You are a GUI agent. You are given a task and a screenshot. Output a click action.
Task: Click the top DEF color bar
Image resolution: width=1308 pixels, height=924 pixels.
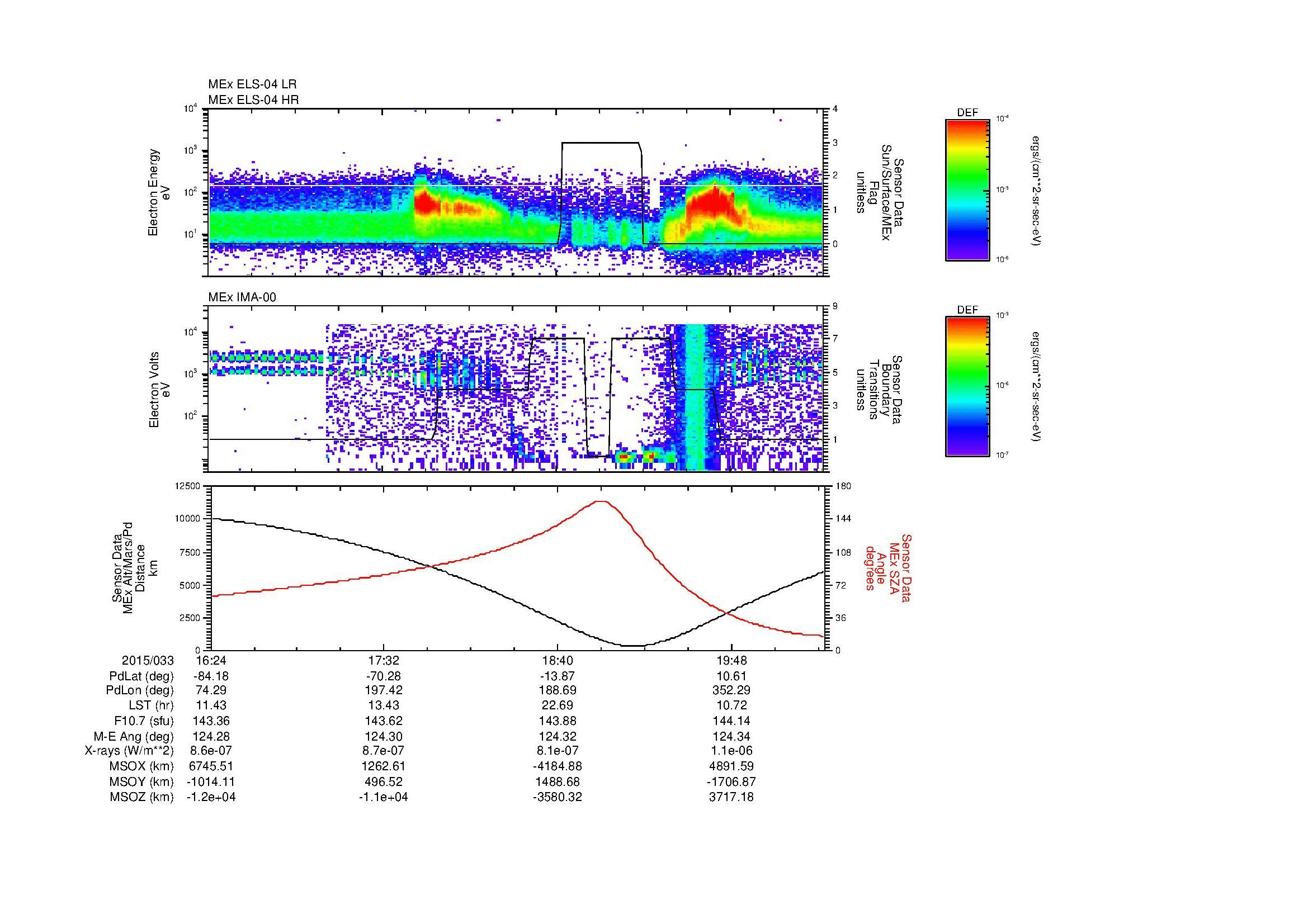(967, 189)
